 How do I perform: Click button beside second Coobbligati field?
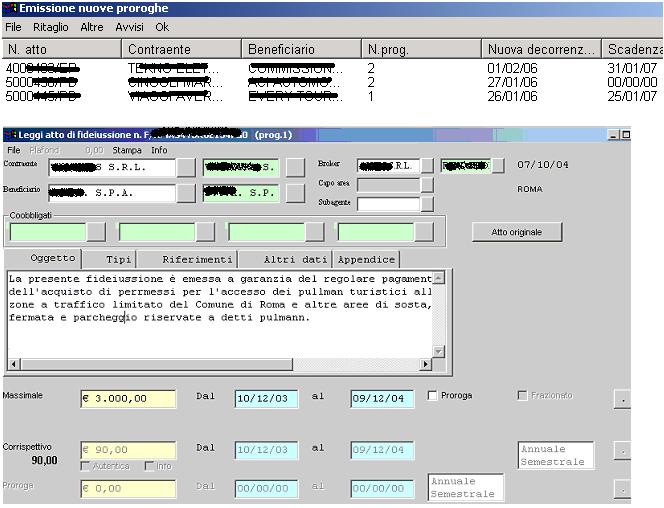pyautogui.click(x=205, y=232)
